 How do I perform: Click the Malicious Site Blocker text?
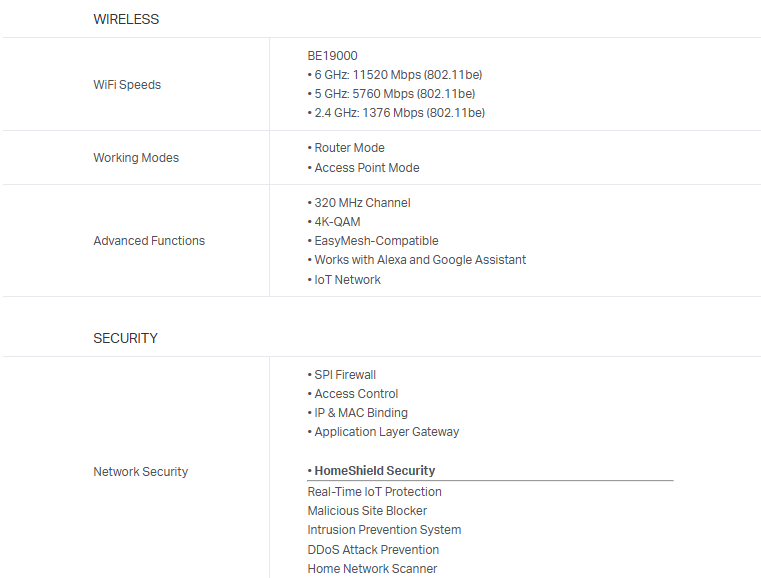367,511
